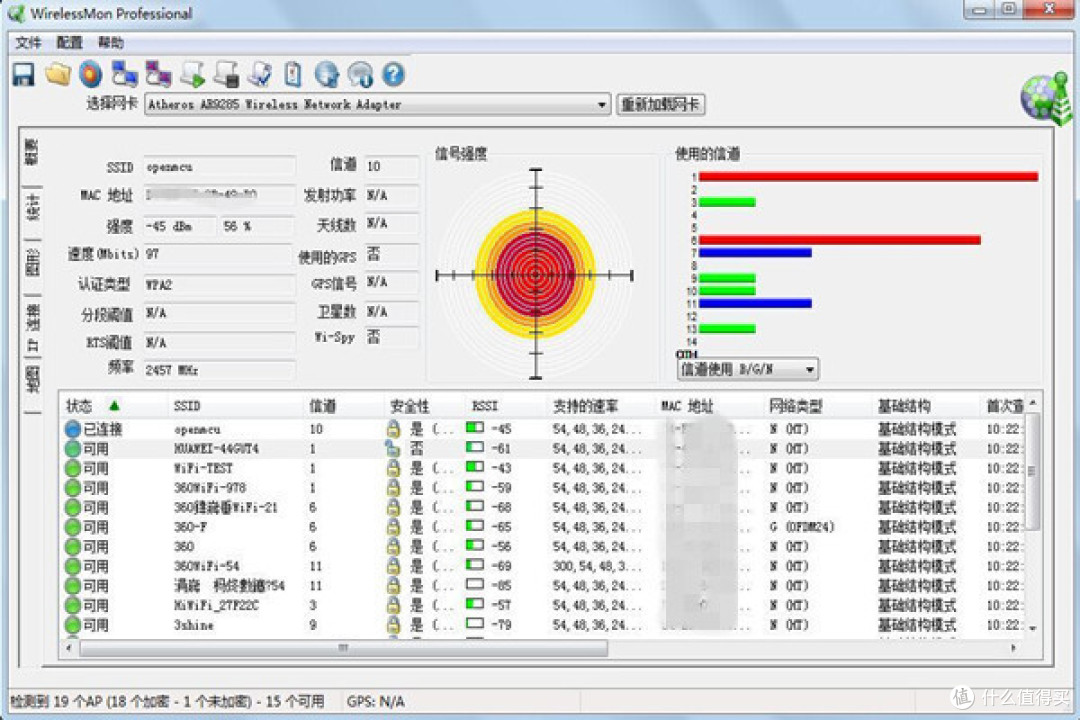Viewport: 1080px width, 720px height.
Task: Click the green status icon of 3shine row
Action: tap(72, 625)
